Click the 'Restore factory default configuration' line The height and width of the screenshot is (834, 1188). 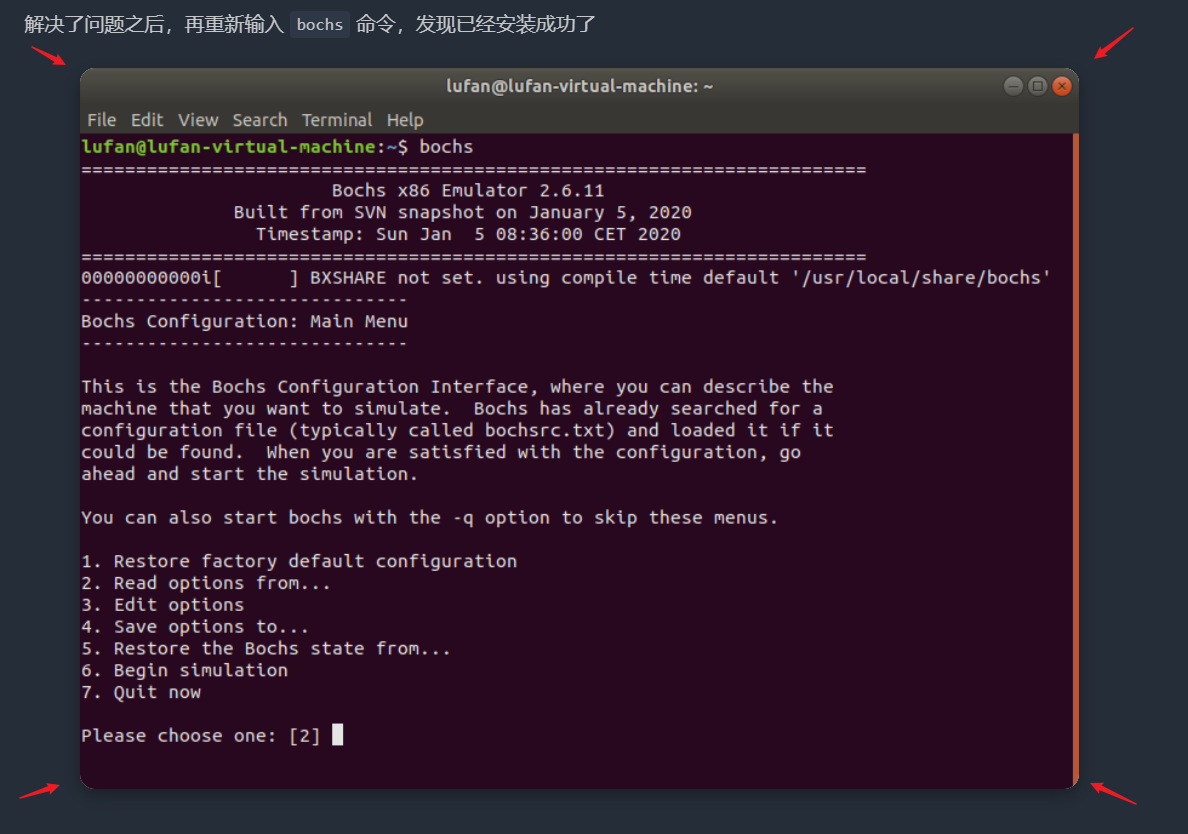pos(299,561)
